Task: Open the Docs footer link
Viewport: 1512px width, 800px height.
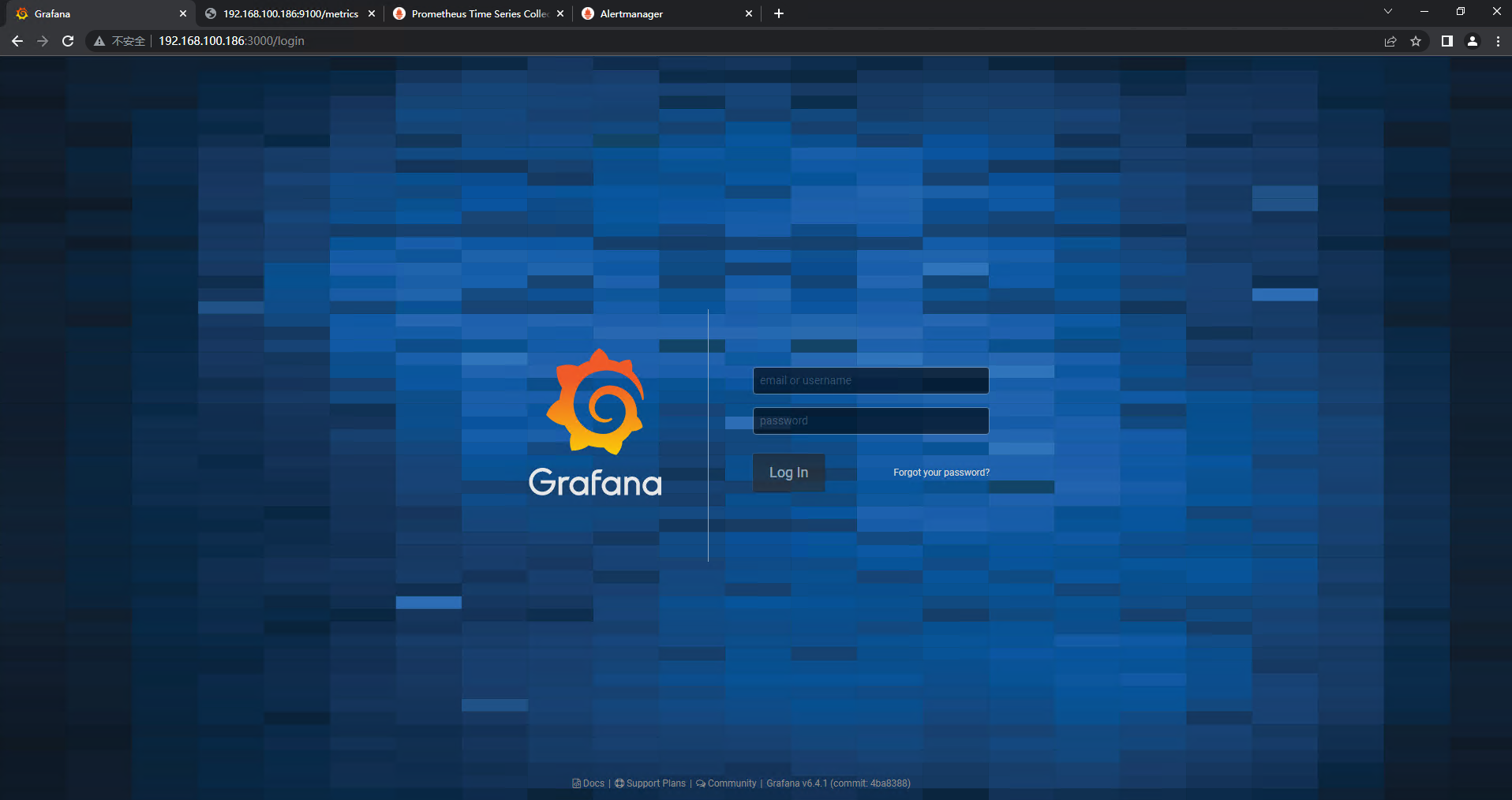Action: point(588,783)
